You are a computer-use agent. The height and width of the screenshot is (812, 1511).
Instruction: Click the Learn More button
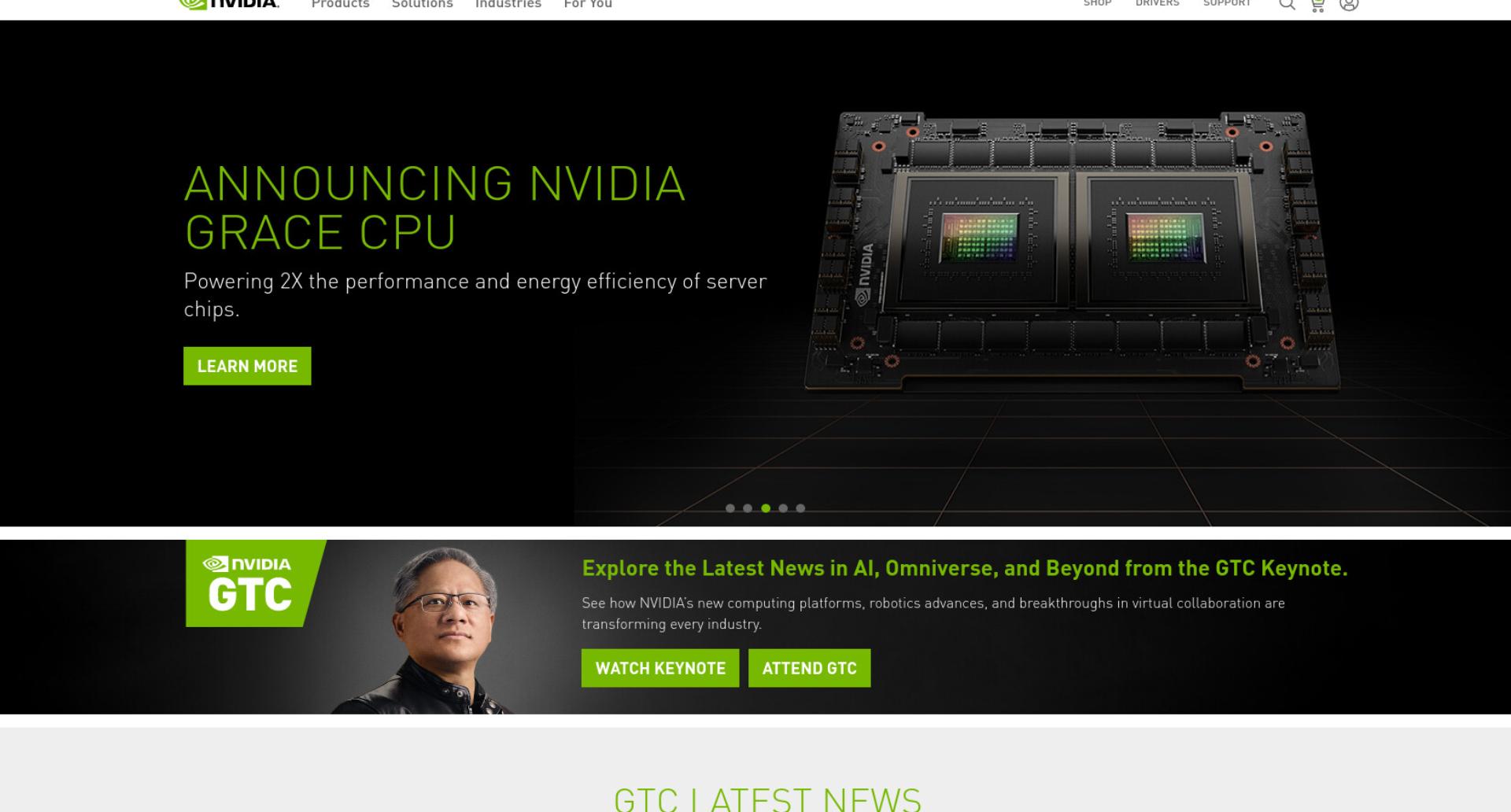[x=247, y=366]
